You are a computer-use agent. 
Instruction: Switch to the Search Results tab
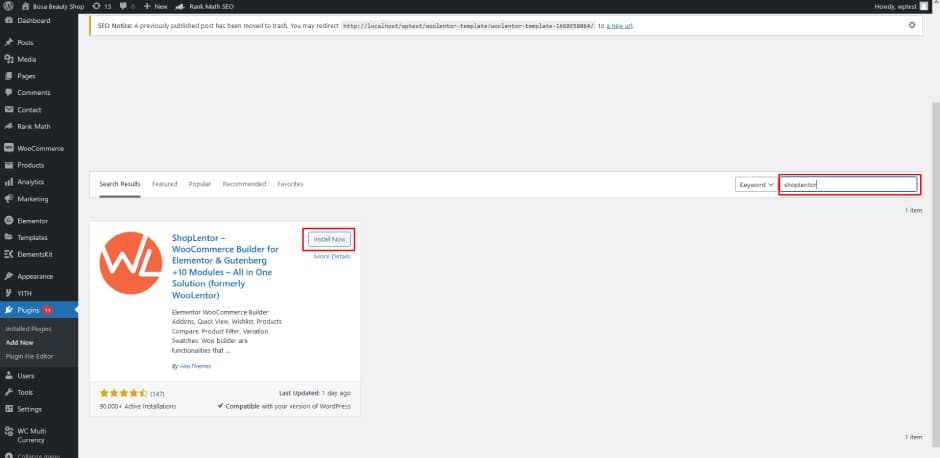click(120, 184)
